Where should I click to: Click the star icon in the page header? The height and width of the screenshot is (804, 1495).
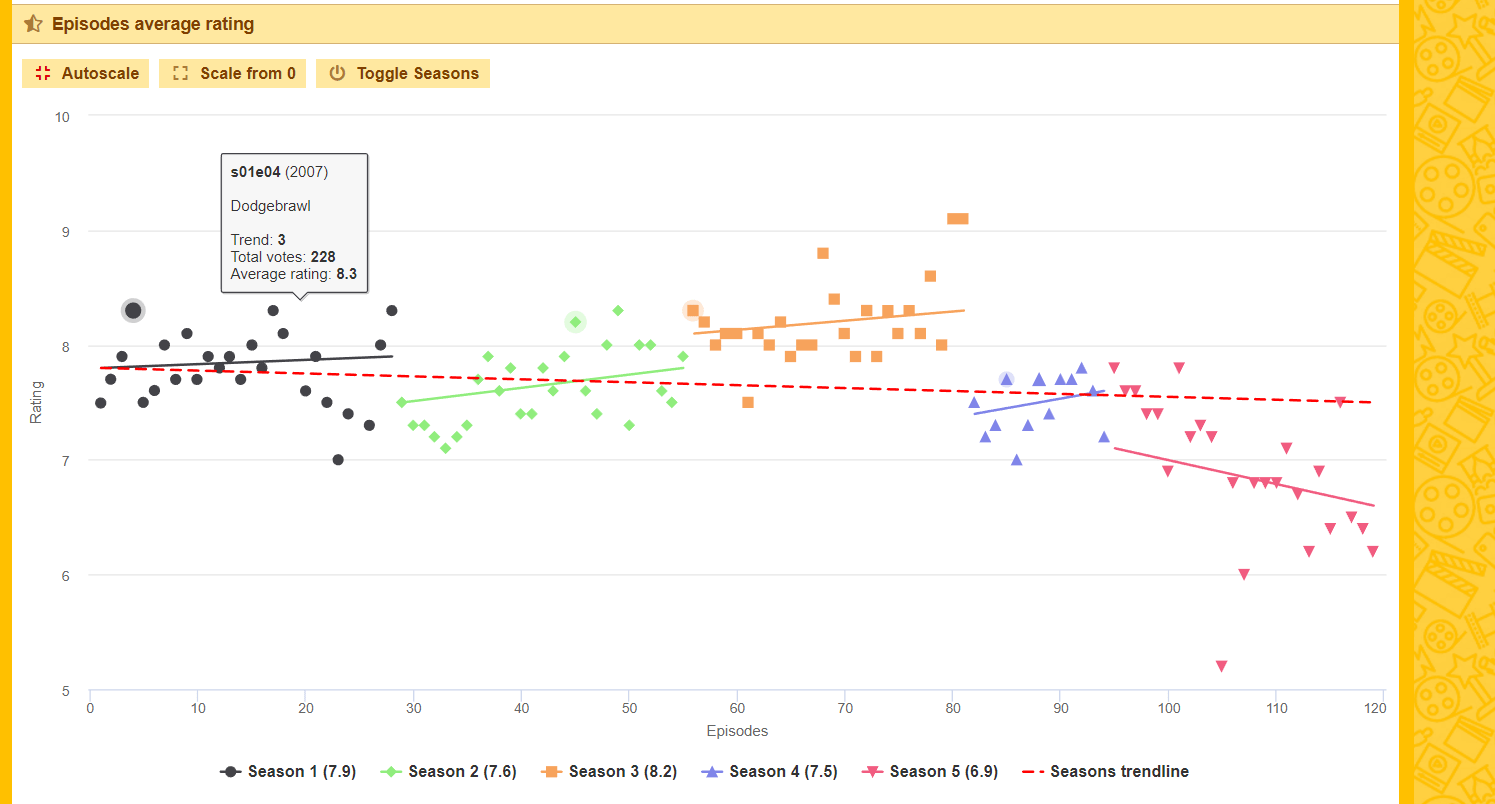coord(33,23)
